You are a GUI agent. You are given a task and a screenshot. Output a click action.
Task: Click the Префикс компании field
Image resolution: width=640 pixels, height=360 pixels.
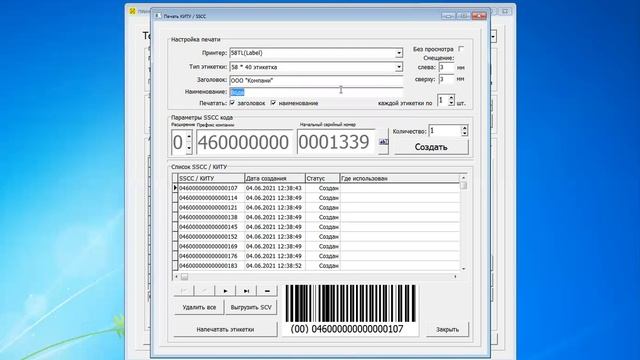pyautogui.click(x=244, y=142)
